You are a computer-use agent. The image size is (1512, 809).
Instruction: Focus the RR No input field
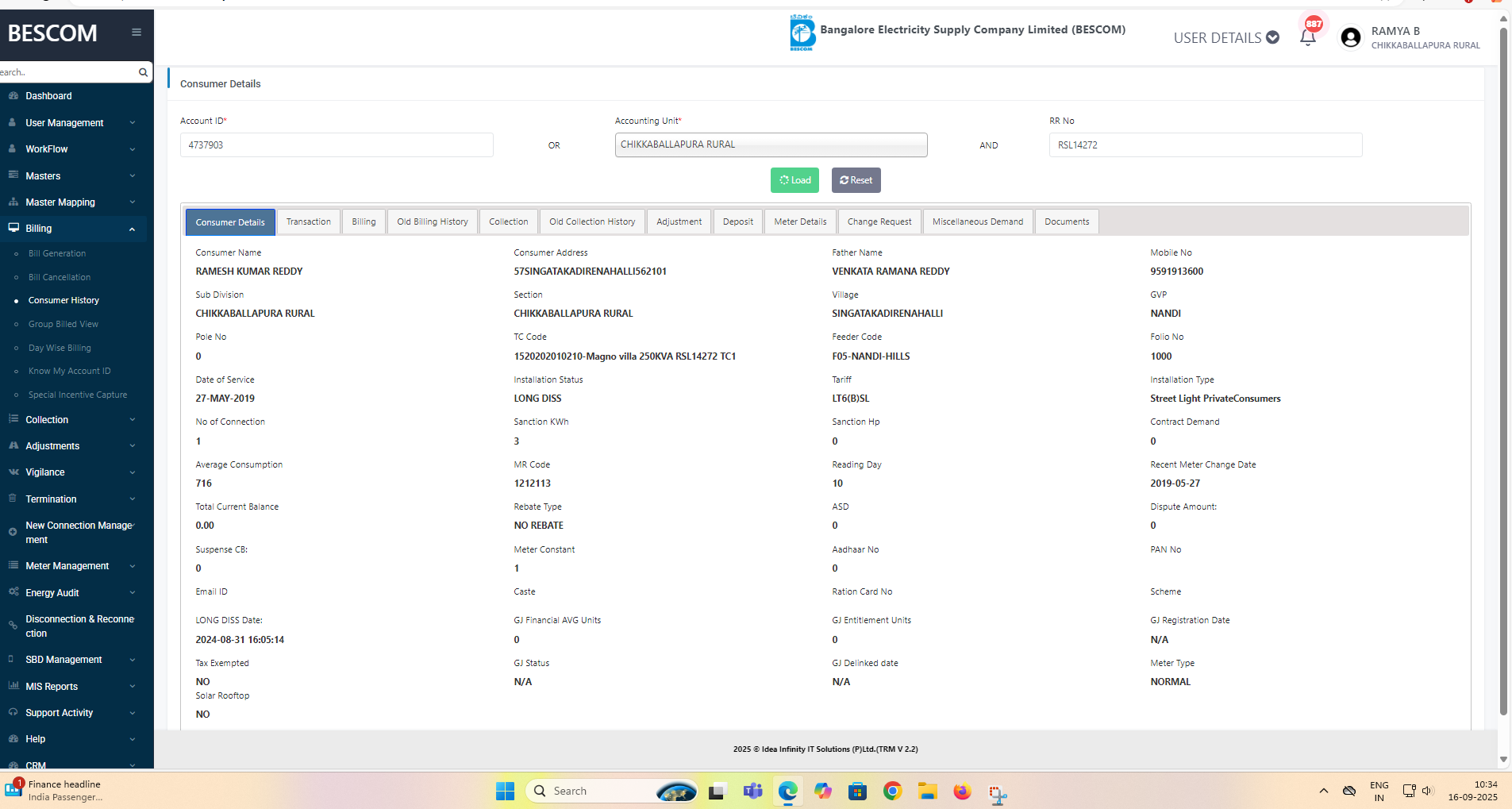[1206, 144]
